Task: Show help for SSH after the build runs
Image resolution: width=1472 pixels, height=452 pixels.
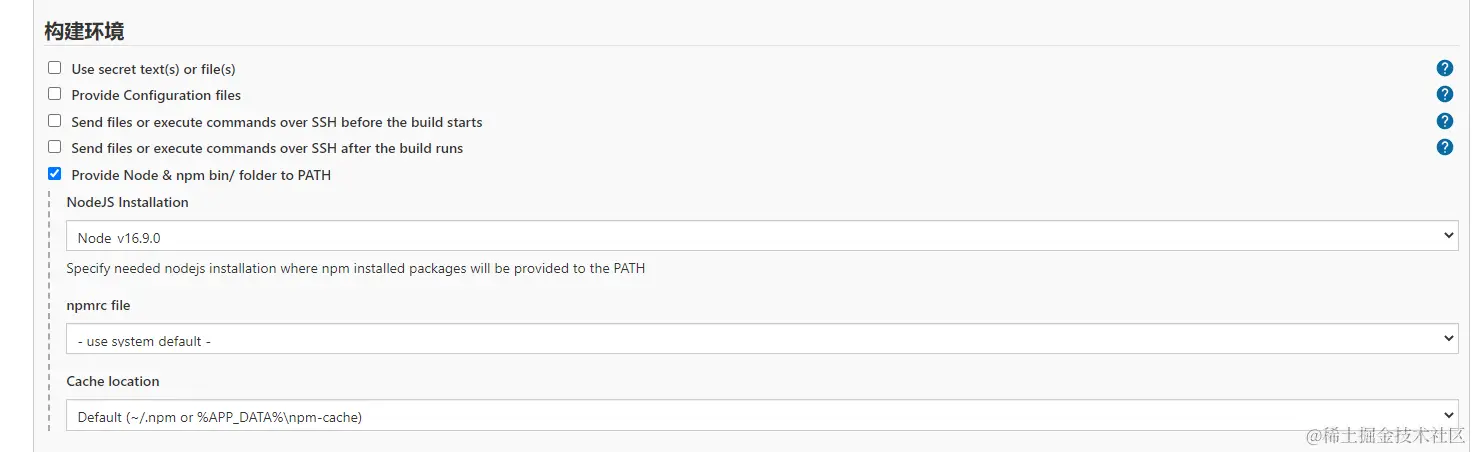Action: tap(1444, 147)
